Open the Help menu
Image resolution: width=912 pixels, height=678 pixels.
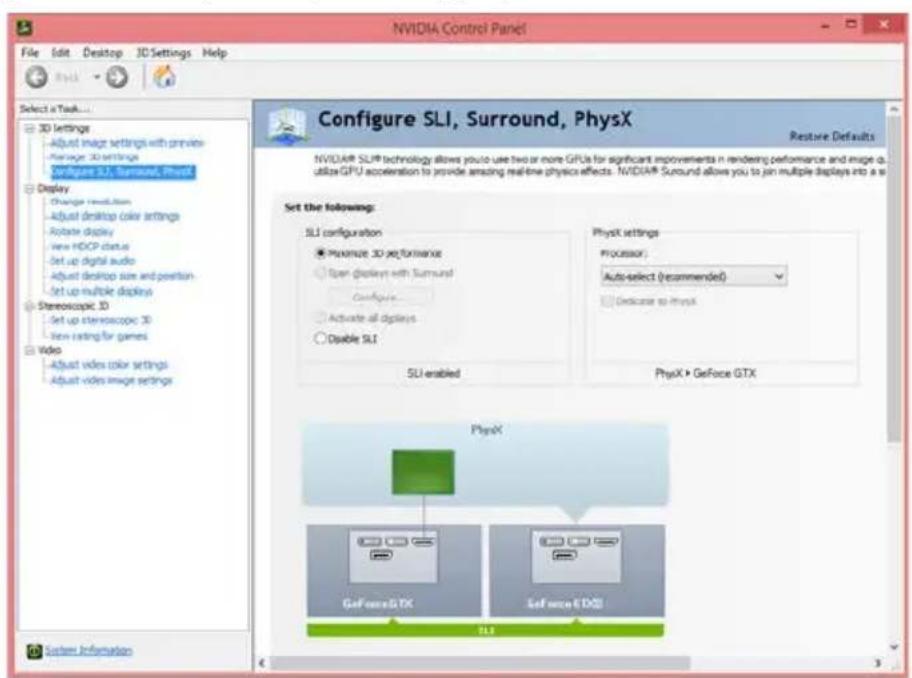point(214,53)
